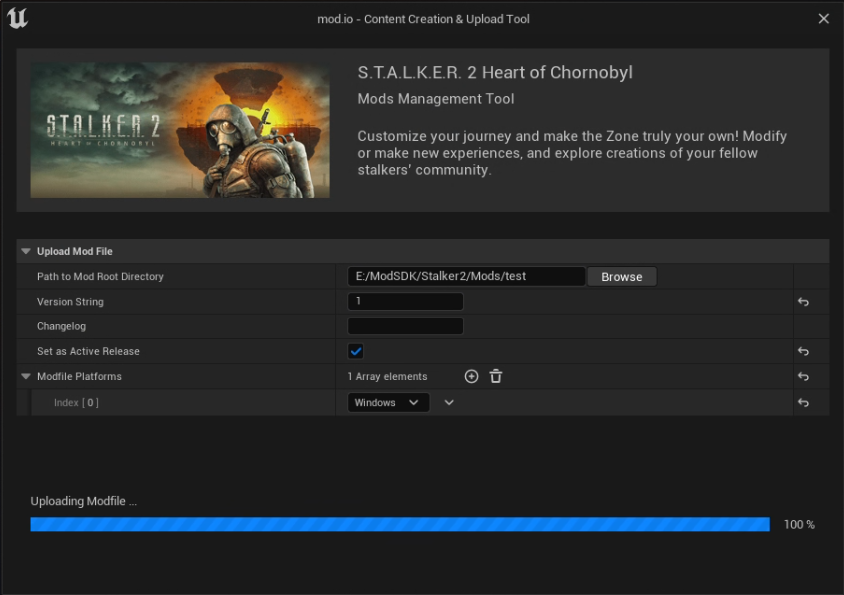Add a new Modfile Platforms array element

pos(471,377)
